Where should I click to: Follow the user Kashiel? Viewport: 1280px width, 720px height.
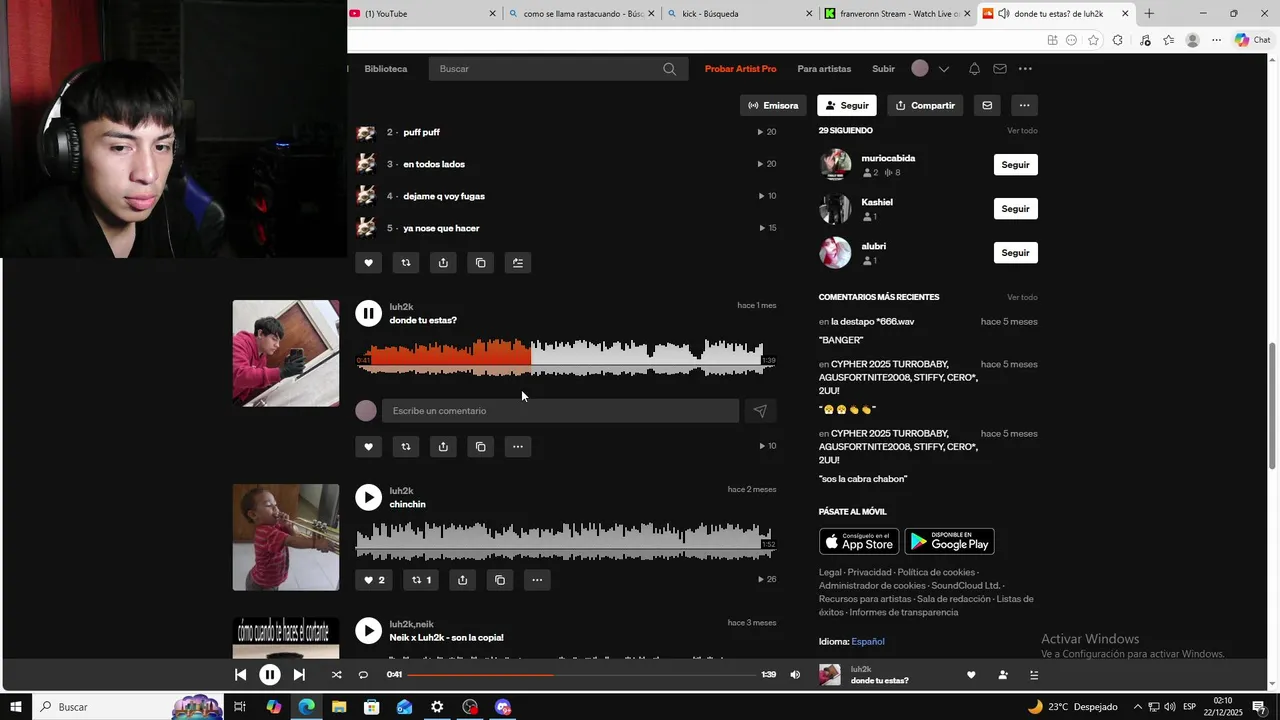click(x=1015, y=209)
